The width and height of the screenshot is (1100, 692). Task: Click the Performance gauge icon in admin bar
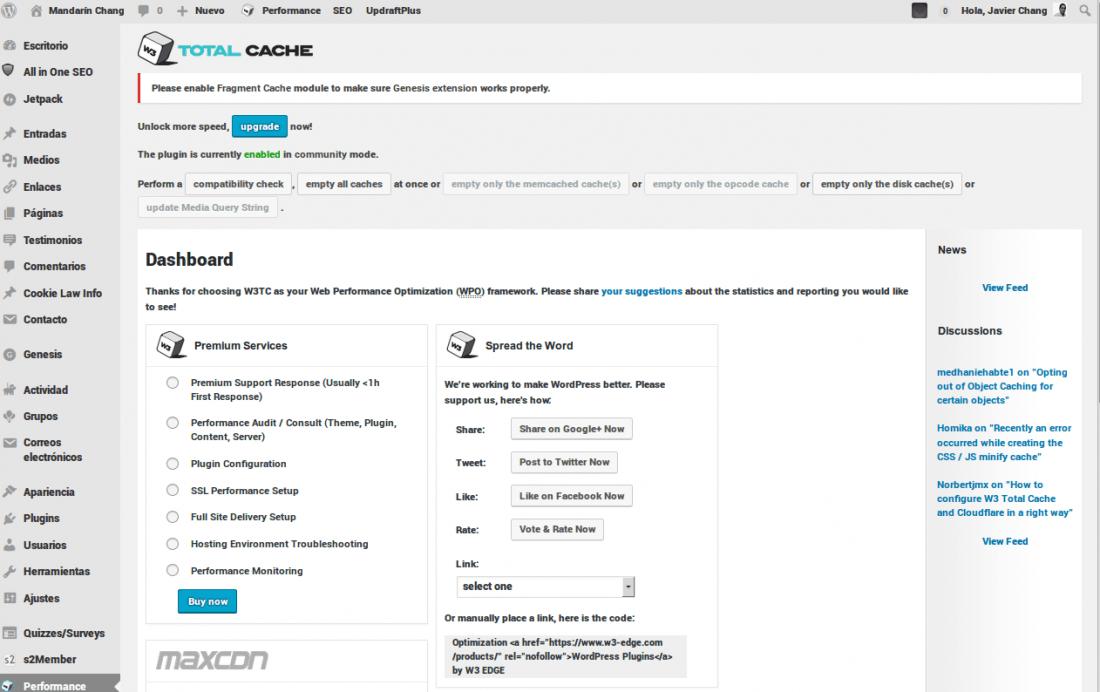(248, 11)
